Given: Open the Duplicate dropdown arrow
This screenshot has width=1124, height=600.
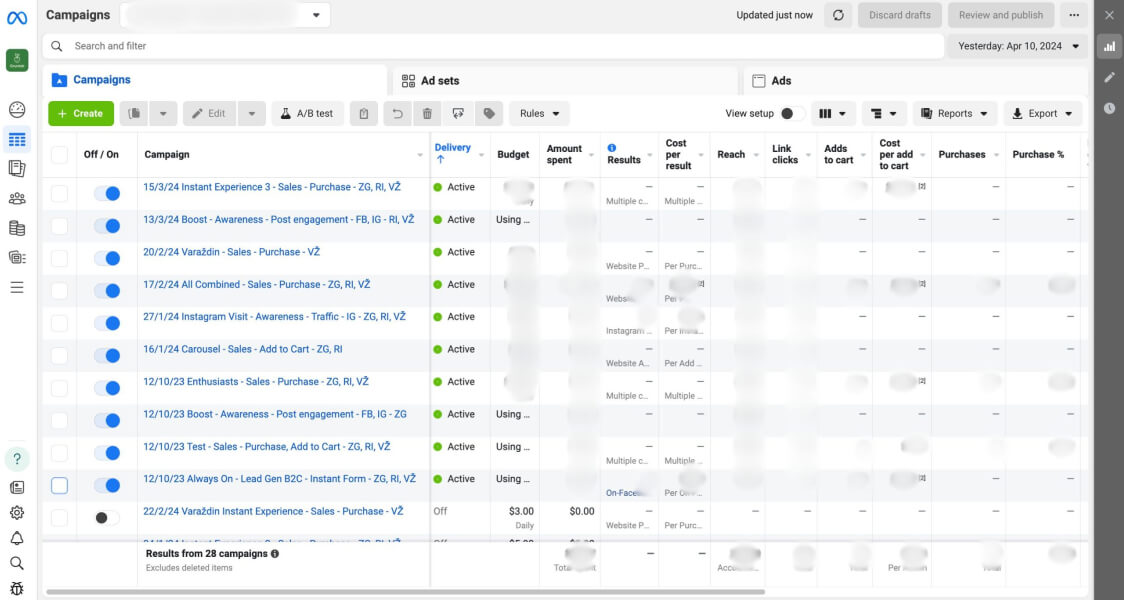Looking at the screenshot, I should pyautogui.click(x=163, y=113).
